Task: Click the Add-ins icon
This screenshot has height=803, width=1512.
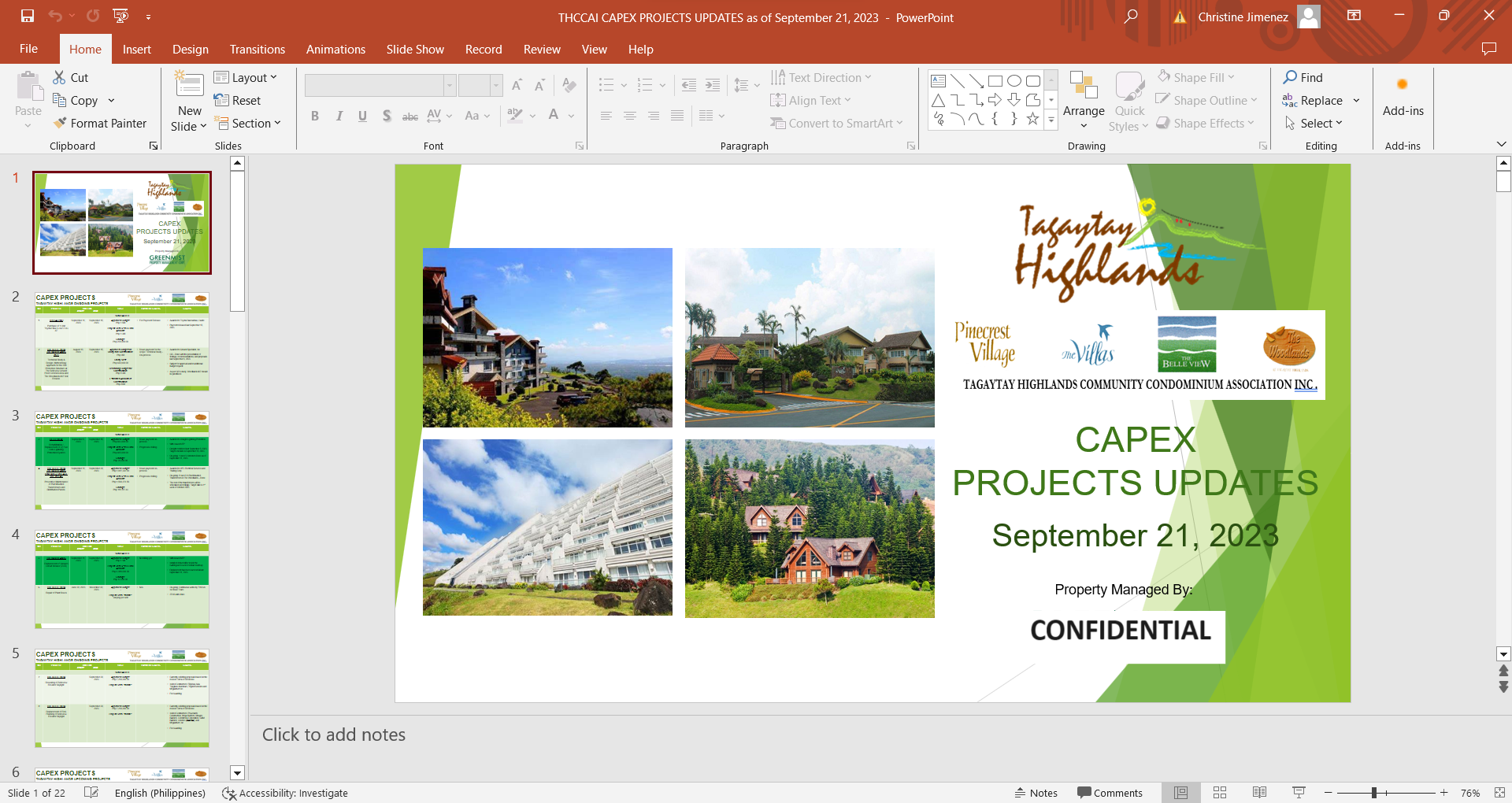Action: pyautogui.click(x=1403, y=93)
